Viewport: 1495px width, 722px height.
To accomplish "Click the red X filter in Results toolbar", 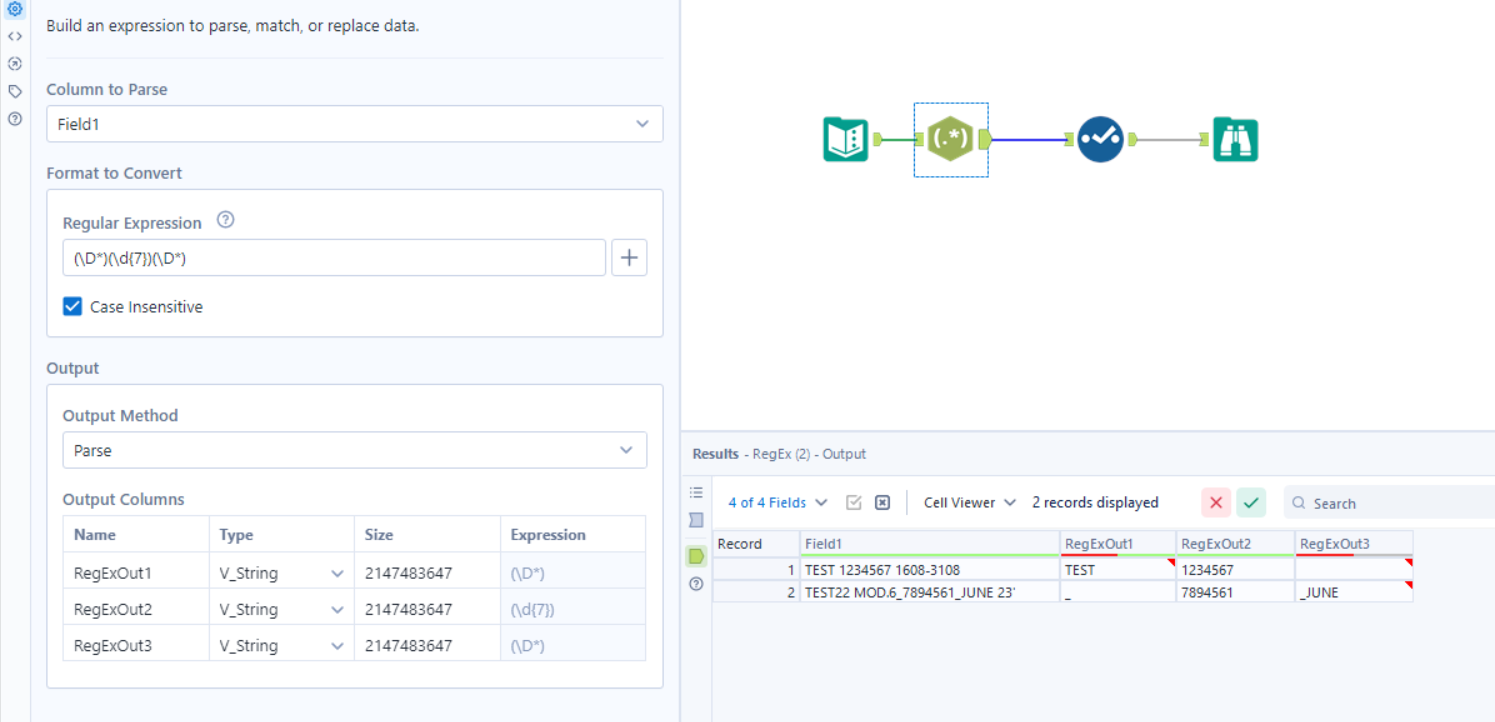I will [x=1216, y=502].
